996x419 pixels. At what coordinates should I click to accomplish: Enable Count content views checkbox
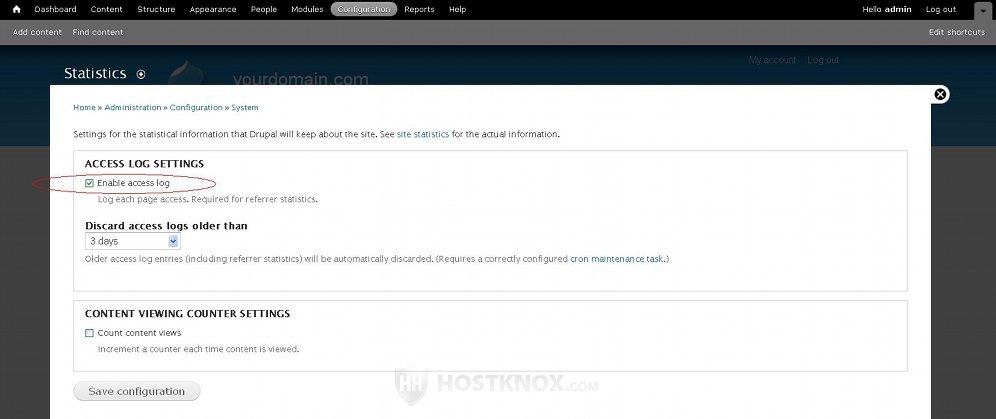90,333
